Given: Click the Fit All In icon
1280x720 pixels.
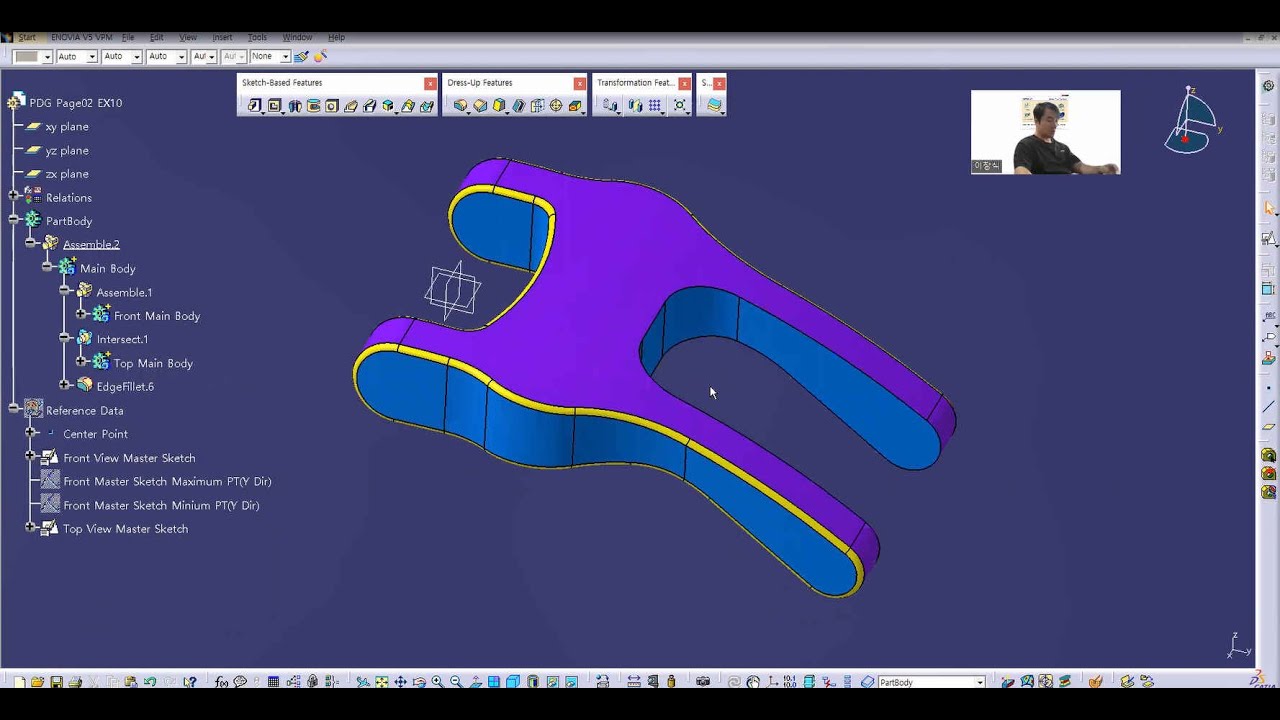Looking at the screenshot, I should point(381,682).
